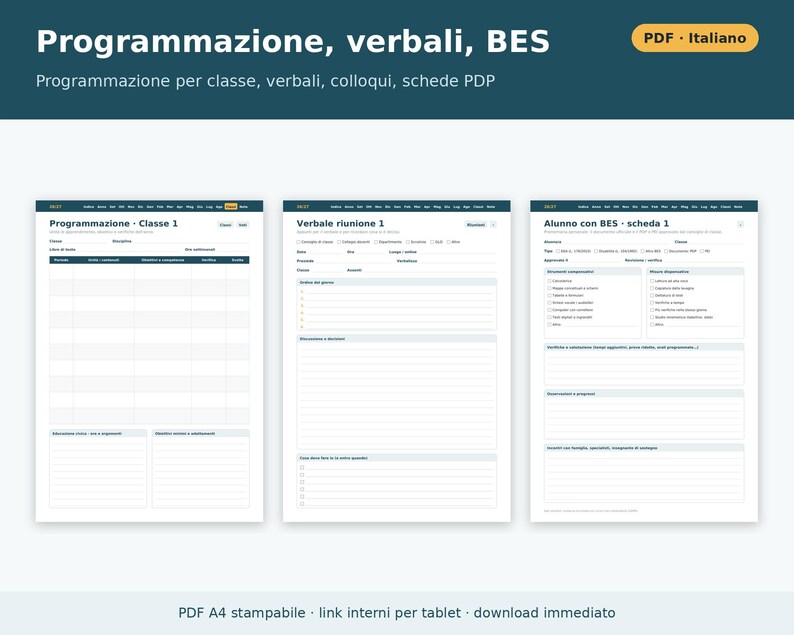Click Osservazioni e progressi section header

click(644, 393)
